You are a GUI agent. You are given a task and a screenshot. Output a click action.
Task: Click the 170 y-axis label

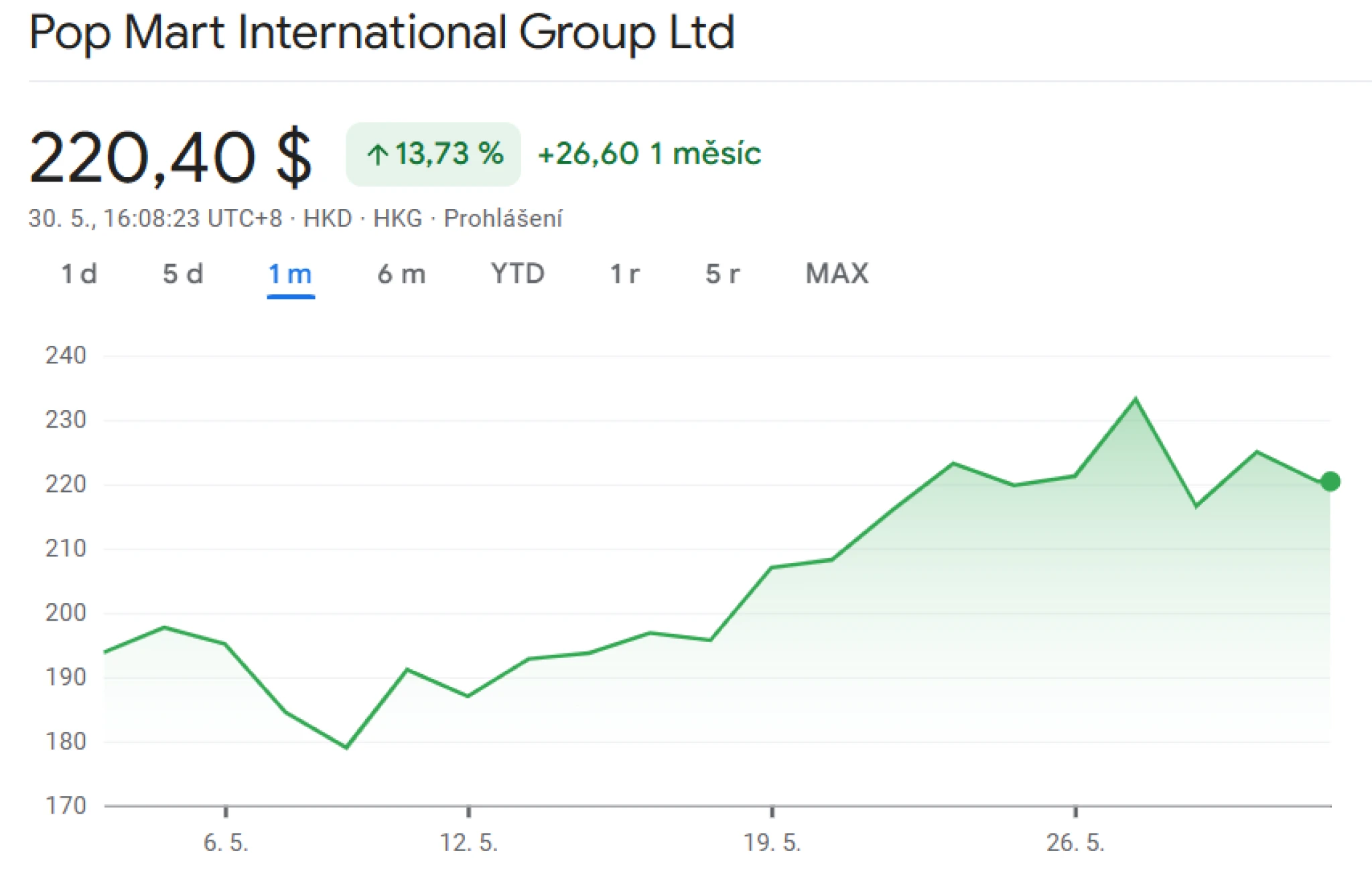[66, 806]
